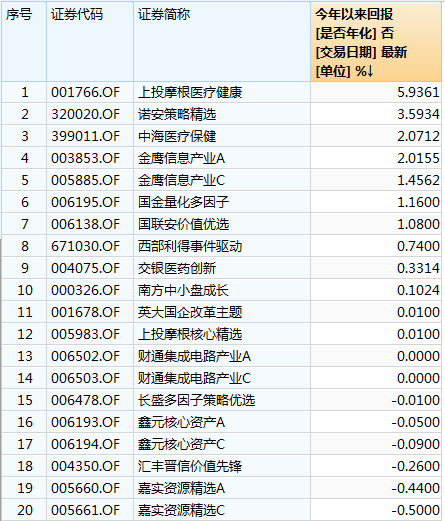Viewport: 445px width, 521px height.
Task: Select fund 鑫元核心资产A
Action: click(181, 422)
